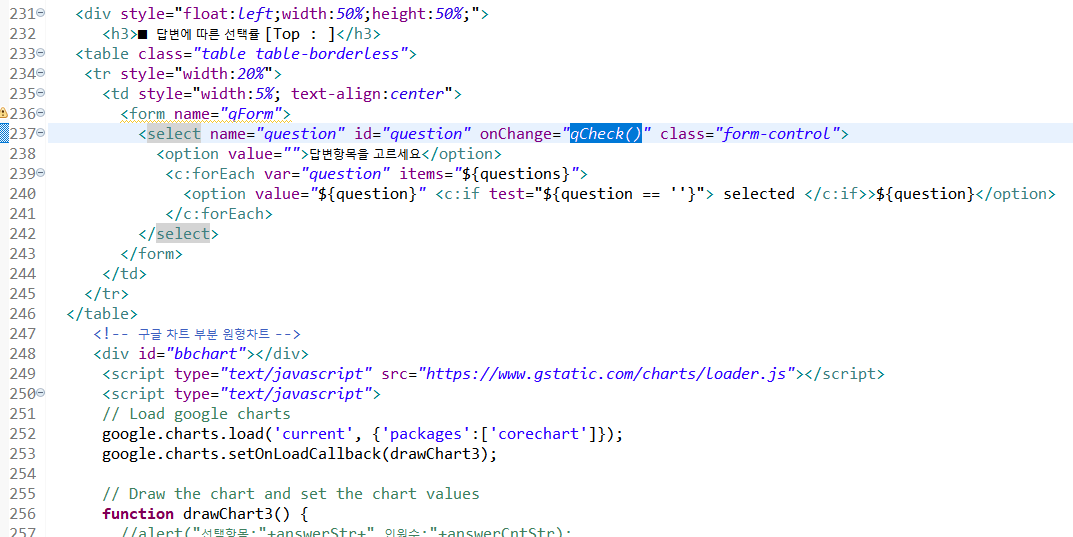
Task: Click the highlighted qCheck() text
Action: [x=606, y=133]
